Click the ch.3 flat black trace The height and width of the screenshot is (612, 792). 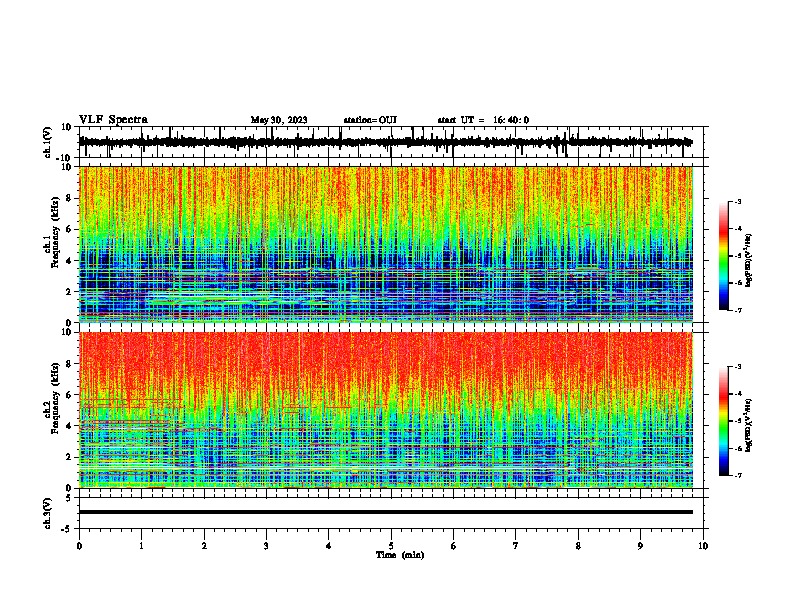point(385,512)
